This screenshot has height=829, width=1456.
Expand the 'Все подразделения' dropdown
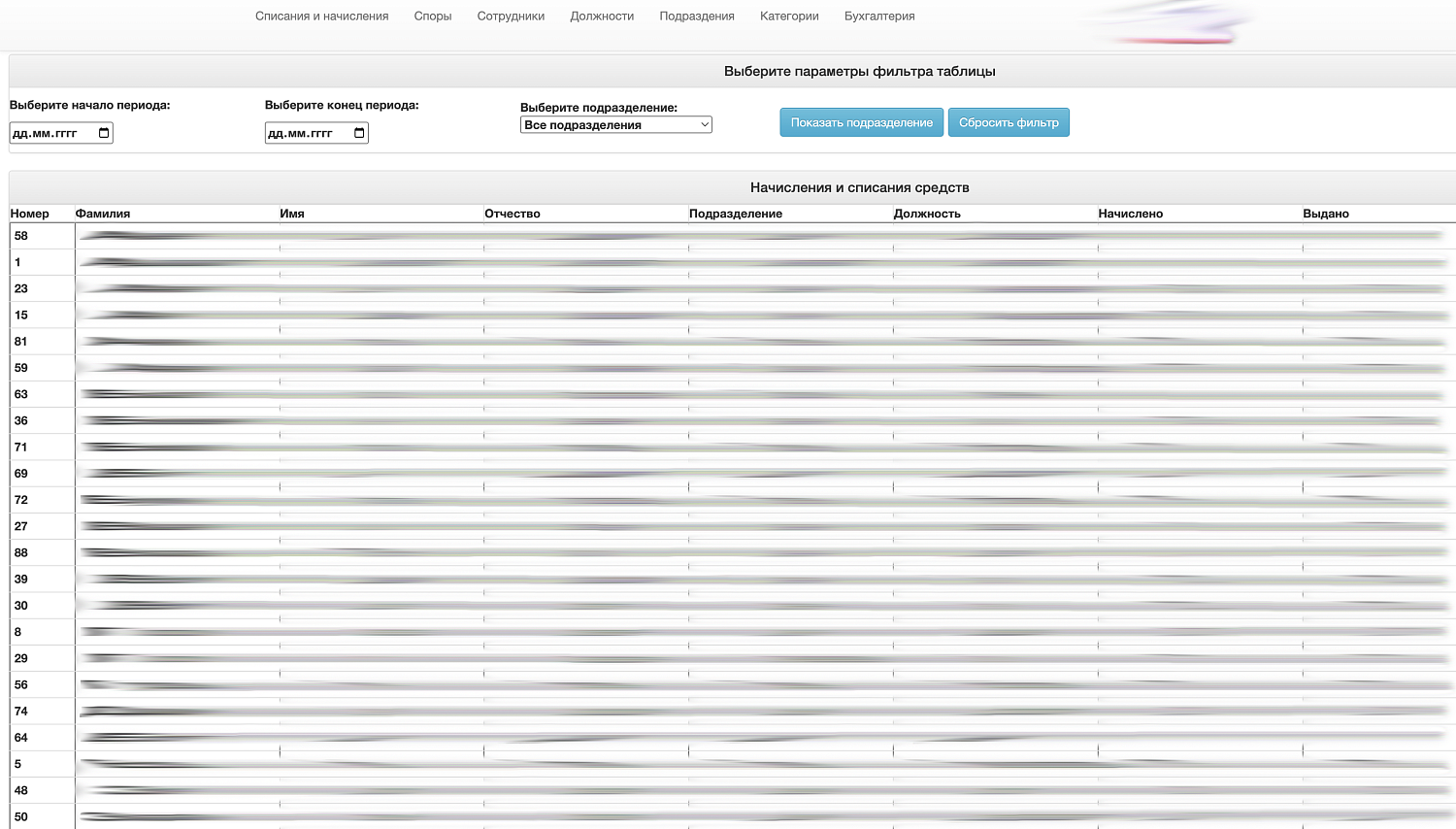[x=615, y=125]
